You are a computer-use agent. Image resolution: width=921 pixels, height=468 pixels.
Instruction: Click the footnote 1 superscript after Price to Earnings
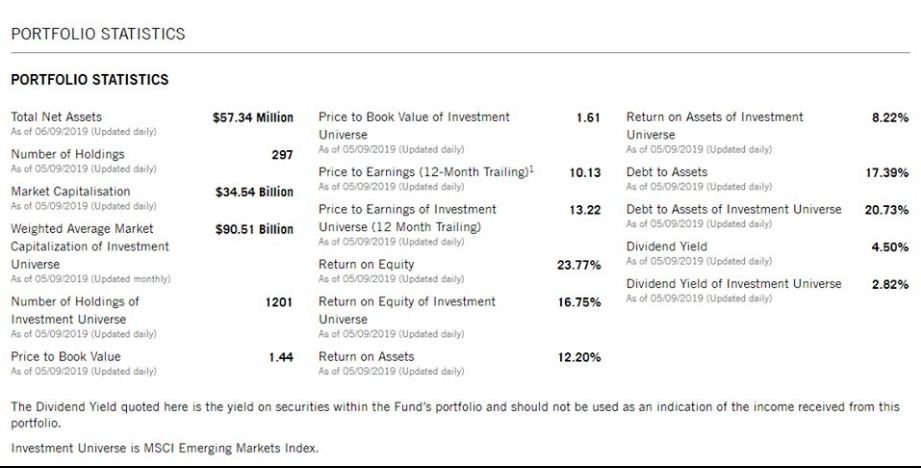[x=532, y=171]
